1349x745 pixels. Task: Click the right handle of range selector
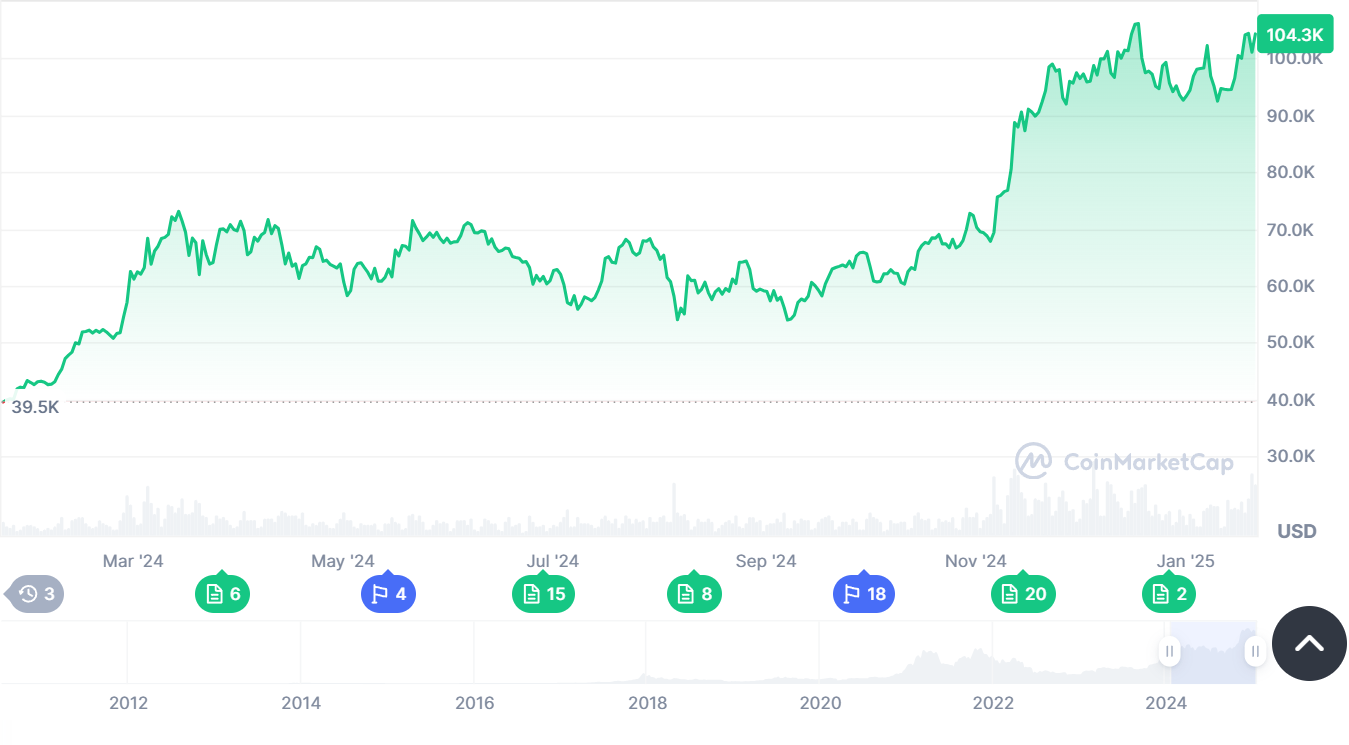tap(1254, 652)
